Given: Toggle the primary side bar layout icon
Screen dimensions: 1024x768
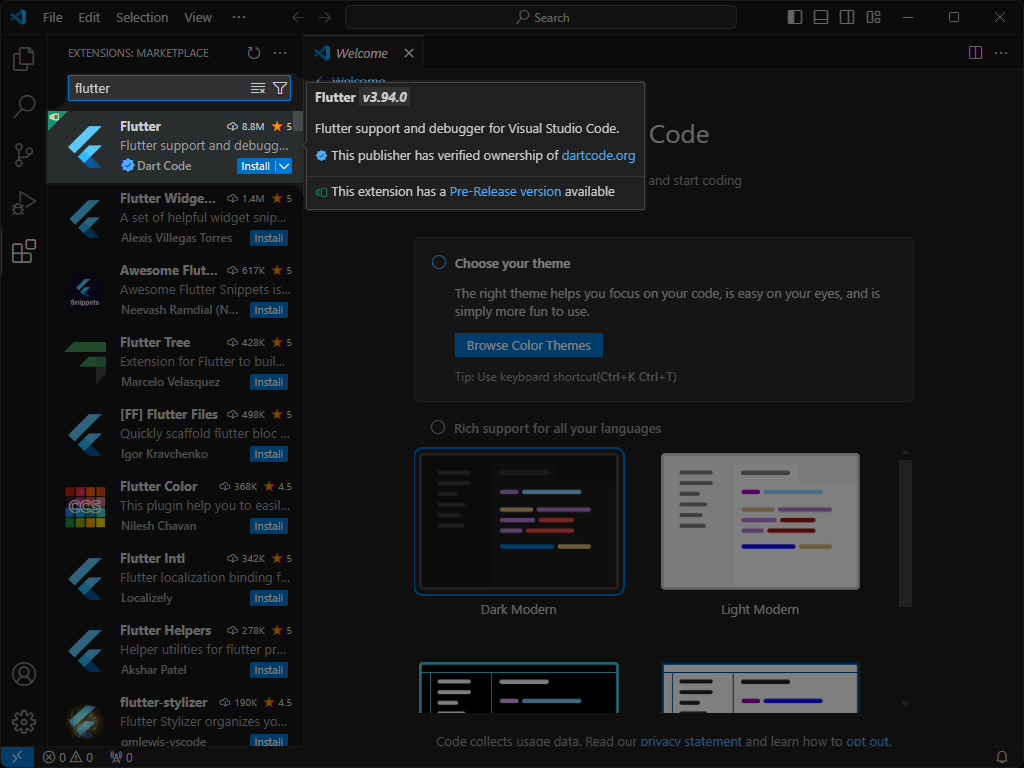Looking at the screenshot, I should coord(795,18).
